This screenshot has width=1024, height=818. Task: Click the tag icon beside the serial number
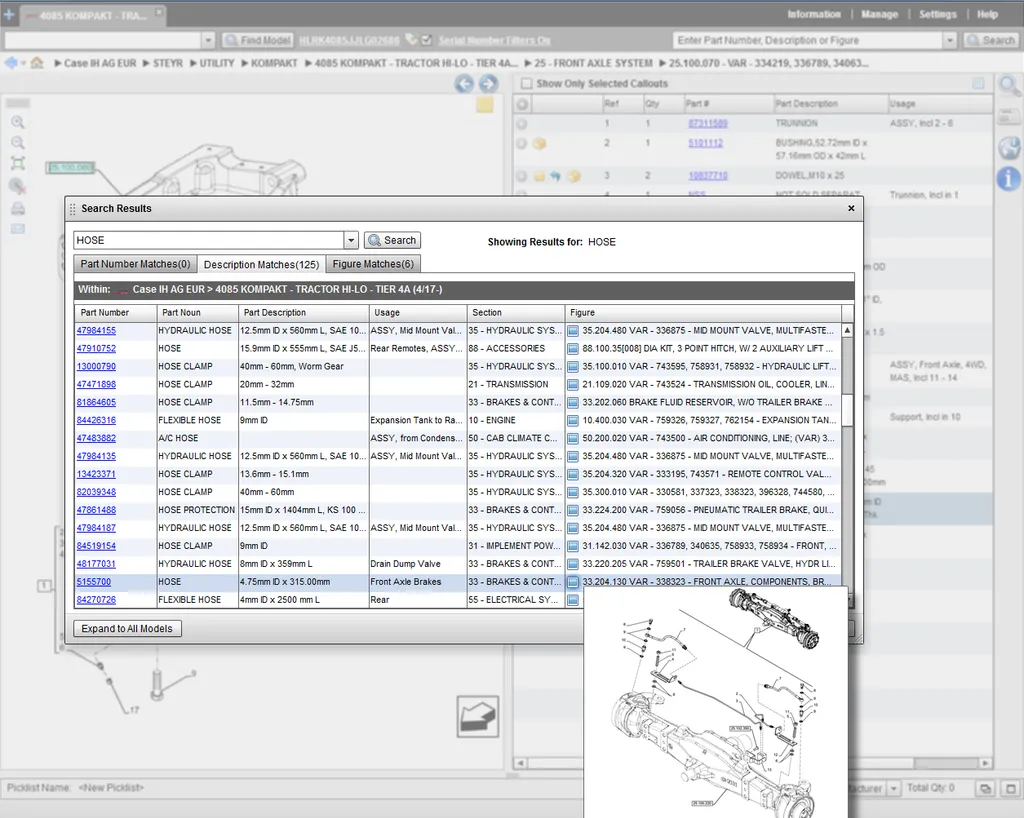[x=411, y=40]
